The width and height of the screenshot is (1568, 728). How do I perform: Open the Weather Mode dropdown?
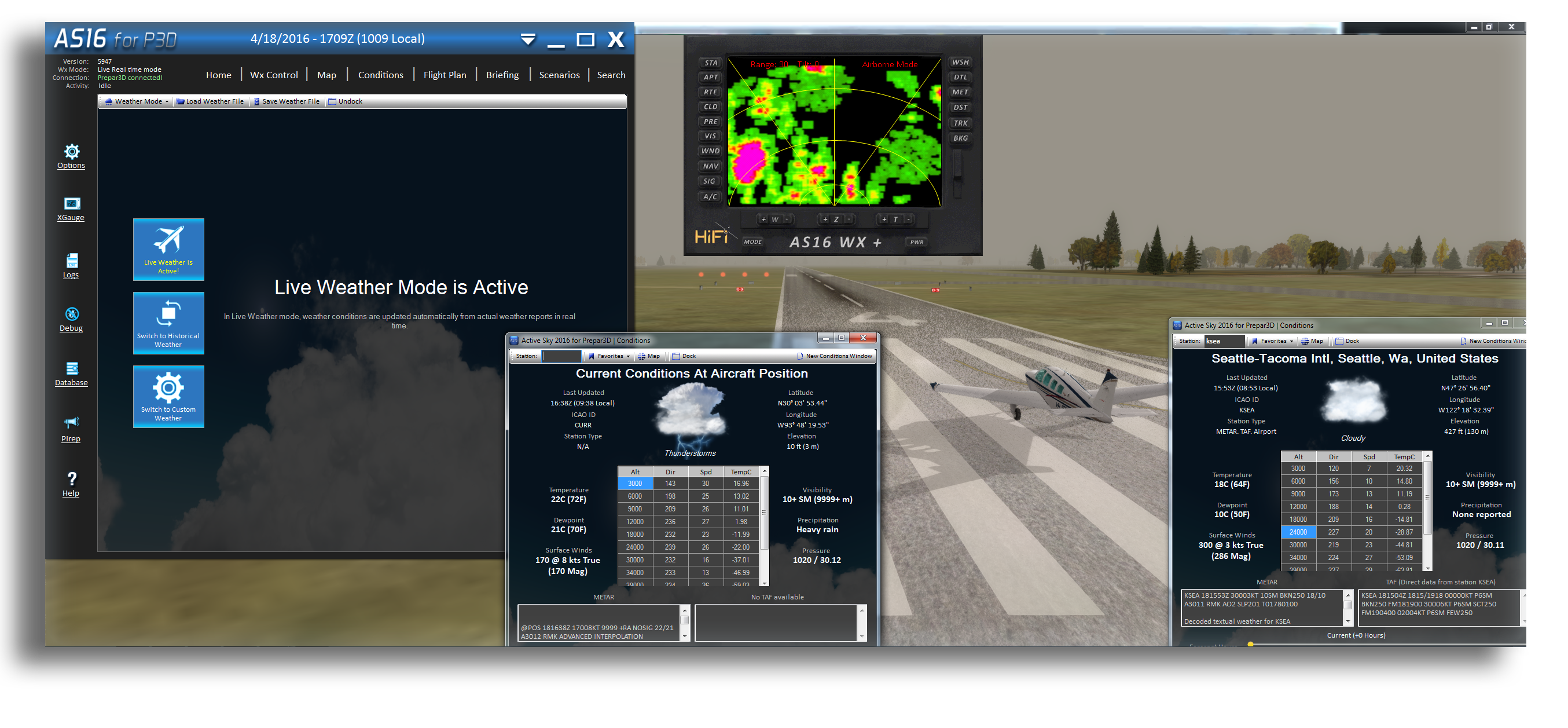(137, 102)
